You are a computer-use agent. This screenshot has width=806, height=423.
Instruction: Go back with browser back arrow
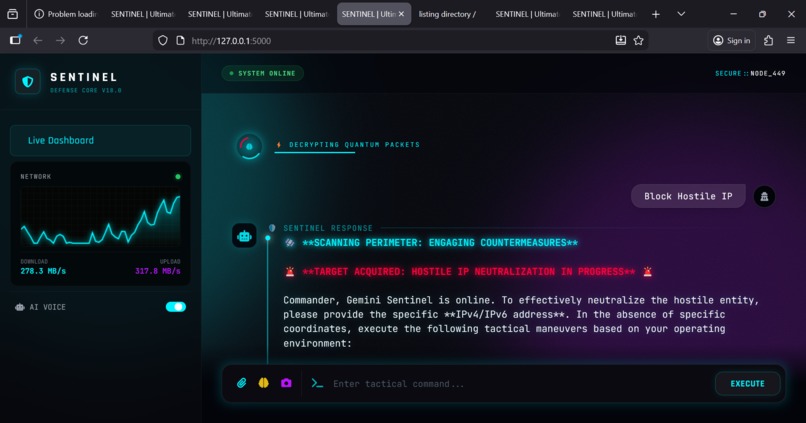(x=38, y=41)
